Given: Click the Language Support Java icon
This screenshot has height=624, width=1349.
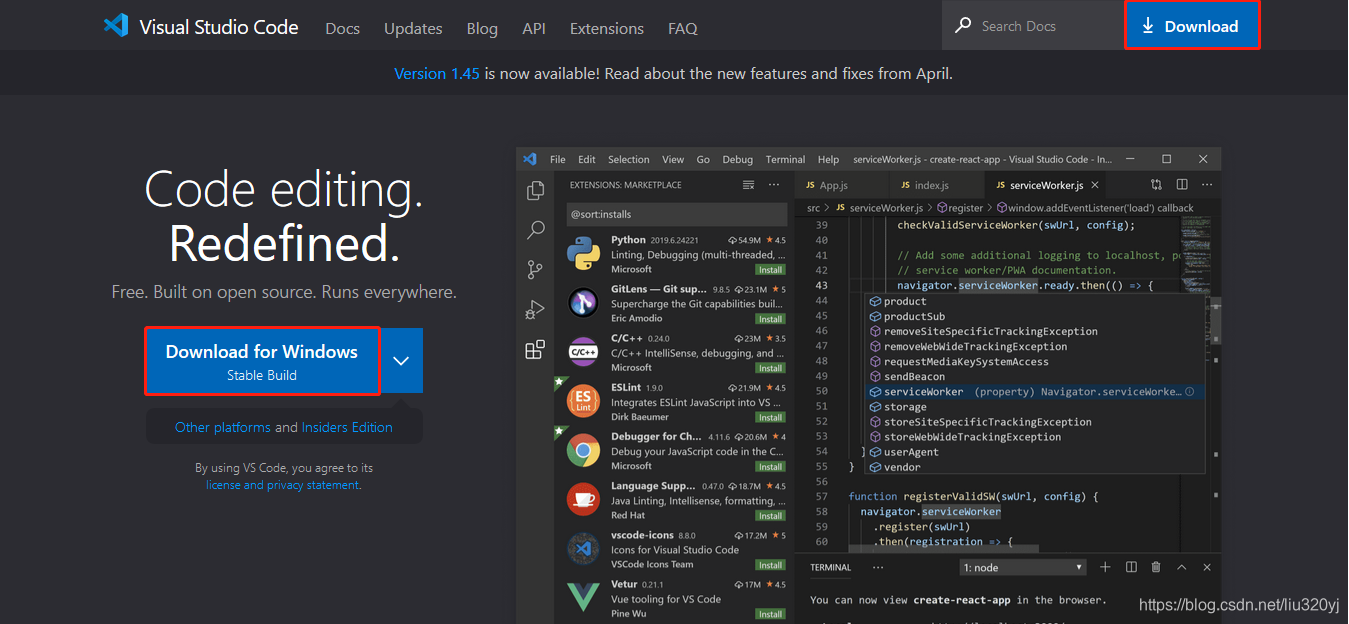Looking at the screenshot, I should (583, 500).
